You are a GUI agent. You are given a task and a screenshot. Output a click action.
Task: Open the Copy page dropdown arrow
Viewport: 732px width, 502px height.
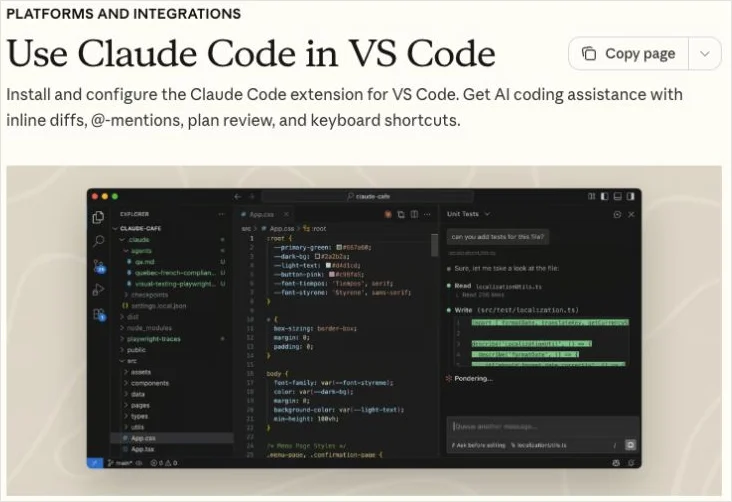[x=705, y=54]
